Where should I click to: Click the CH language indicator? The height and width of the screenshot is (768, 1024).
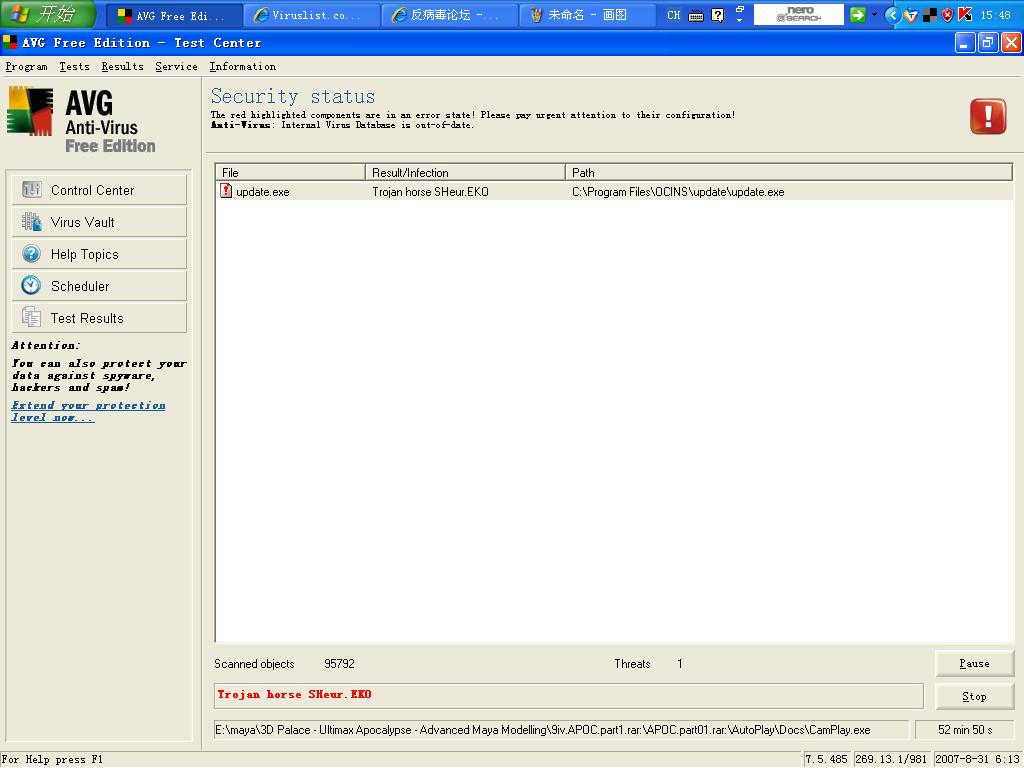coord(673,15)
